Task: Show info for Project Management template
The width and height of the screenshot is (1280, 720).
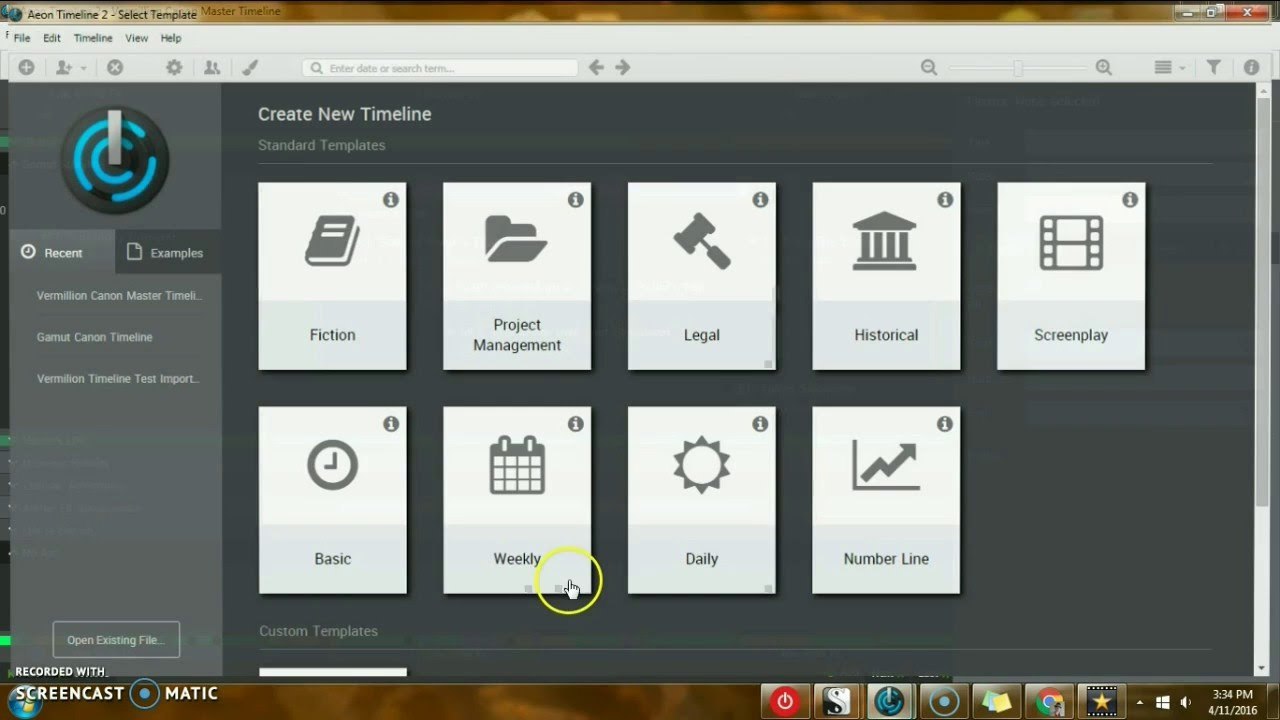Action: pos(576,200)
